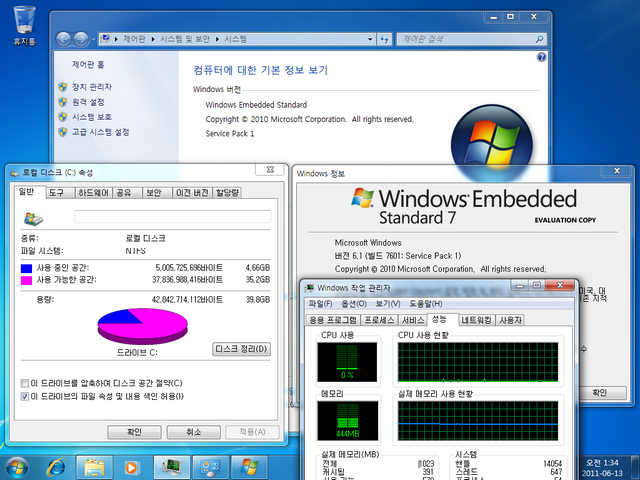Open the 보기(V) menu in Task Manager
640x480 pixels.
388,304
